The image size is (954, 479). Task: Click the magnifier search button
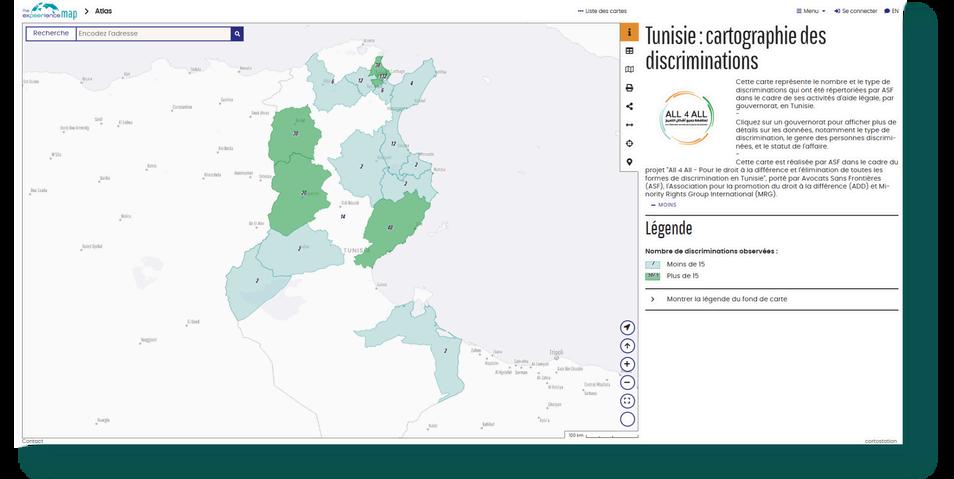pos(237,33)
